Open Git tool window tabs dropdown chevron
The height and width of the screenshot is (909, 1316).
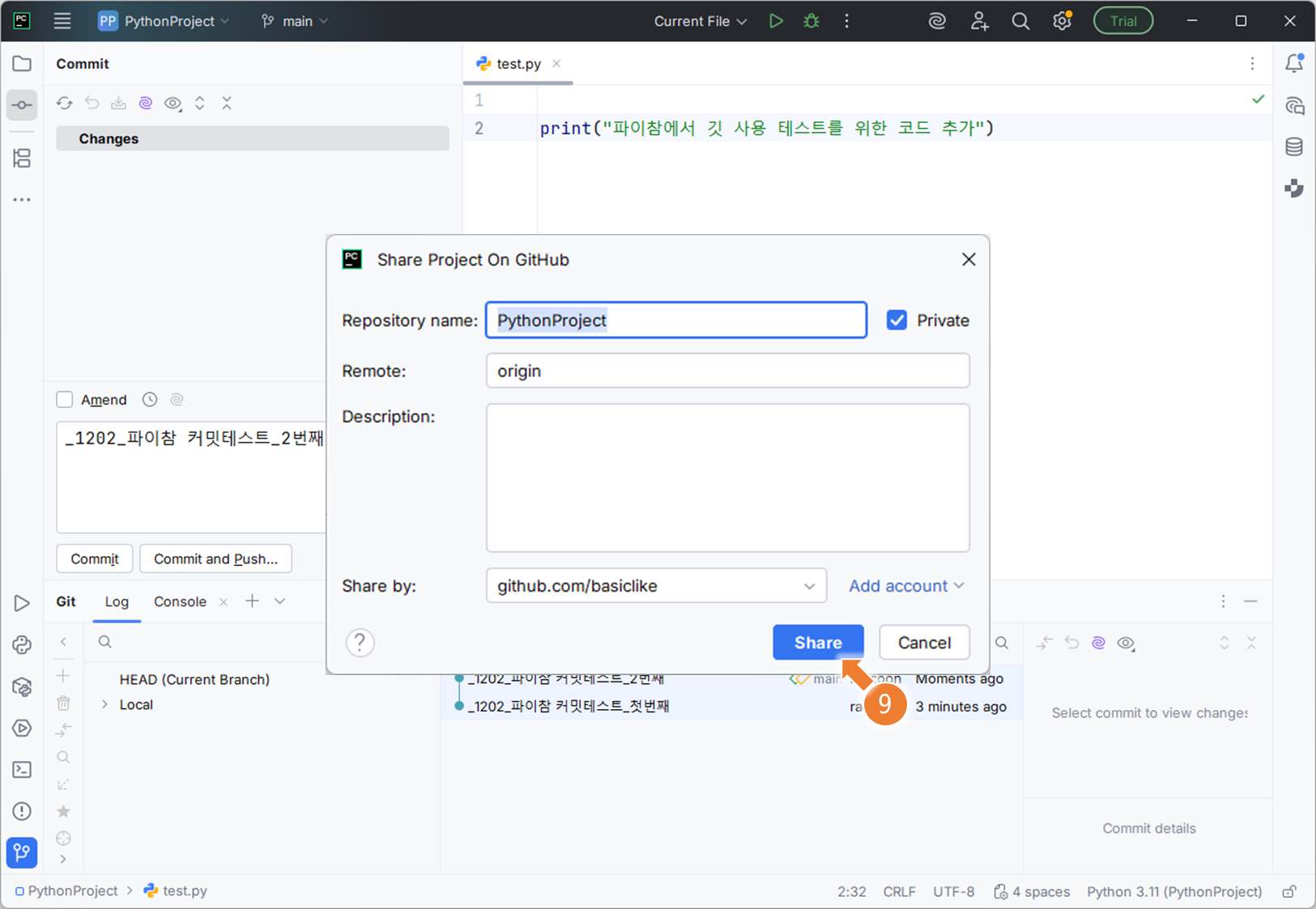[x=280, y=601]
